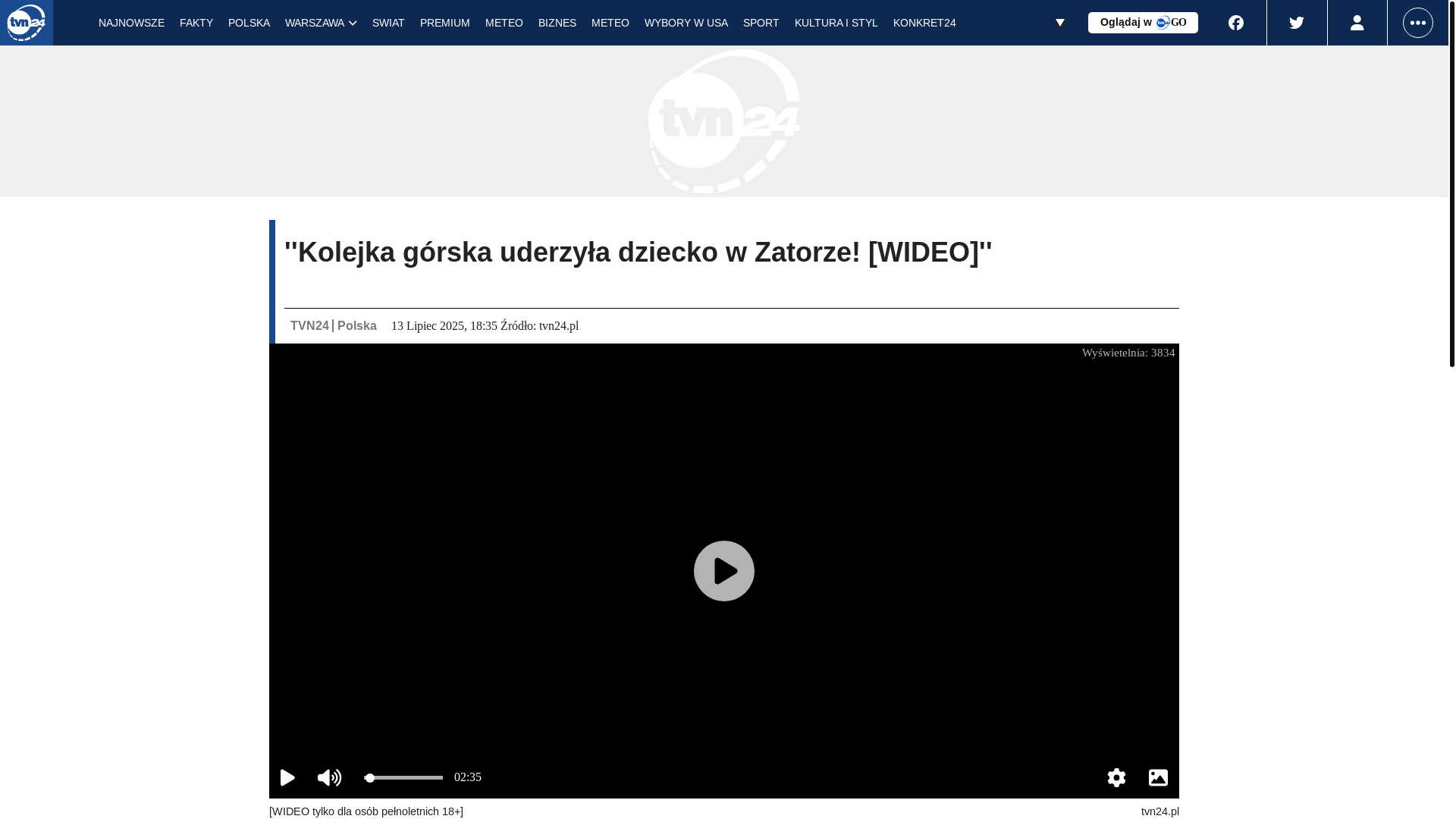Click the article headline about Zatorze

tap(639, 253)
